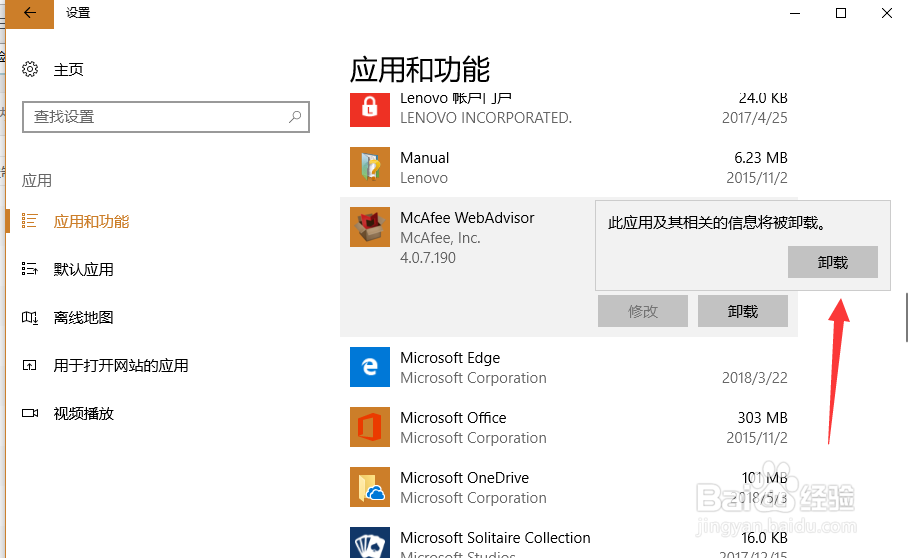This screenshot has width=908, height=558.
Task: Open 视频播放 section
Action: [x=83, y=413]
